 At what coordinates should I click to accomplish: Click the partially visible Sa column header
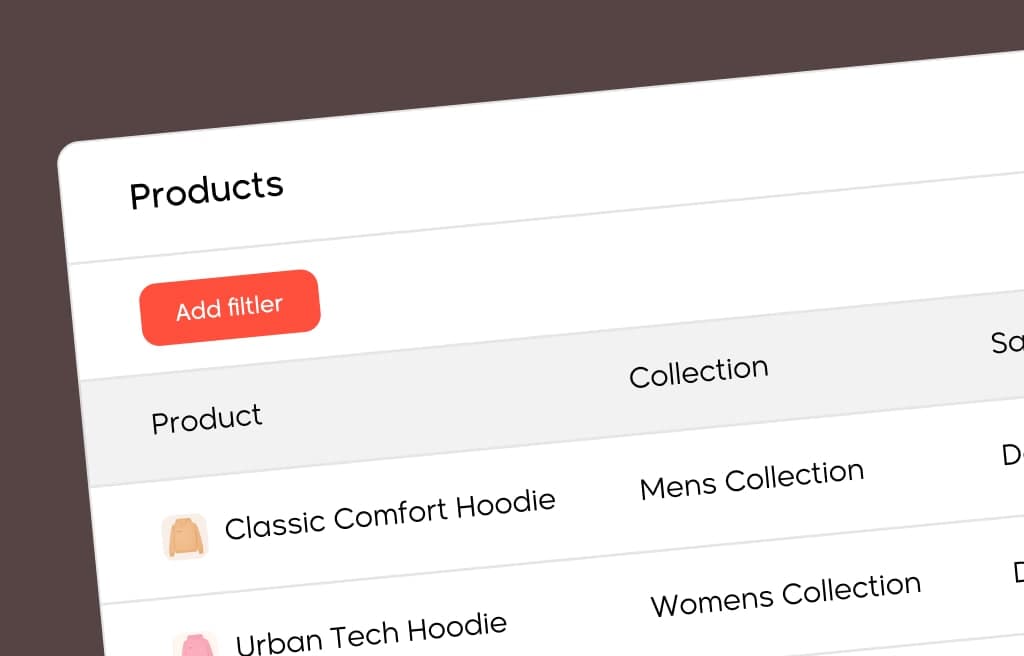(x=1007, y=342)
